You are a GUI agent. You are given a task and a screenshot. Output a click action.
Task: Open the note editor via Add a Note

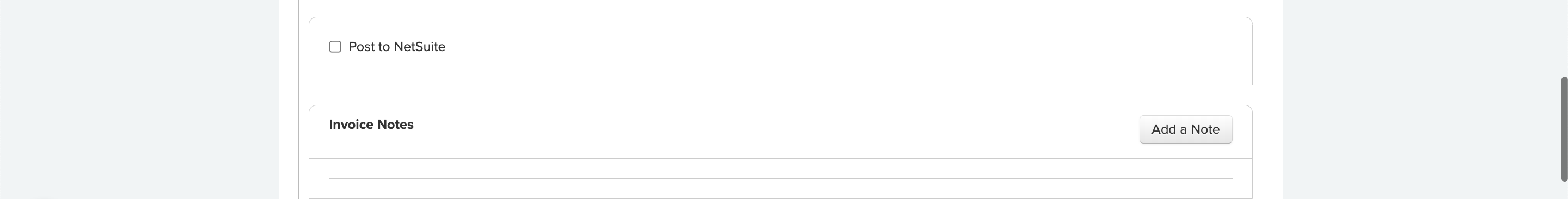coord(1185,129)
